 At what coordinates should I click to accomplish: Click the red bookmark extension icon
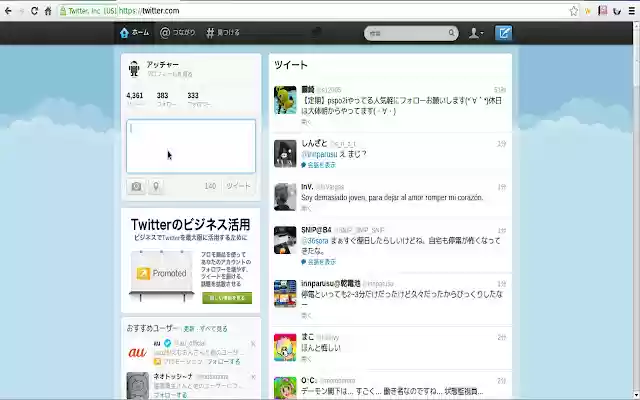(602, 11)
